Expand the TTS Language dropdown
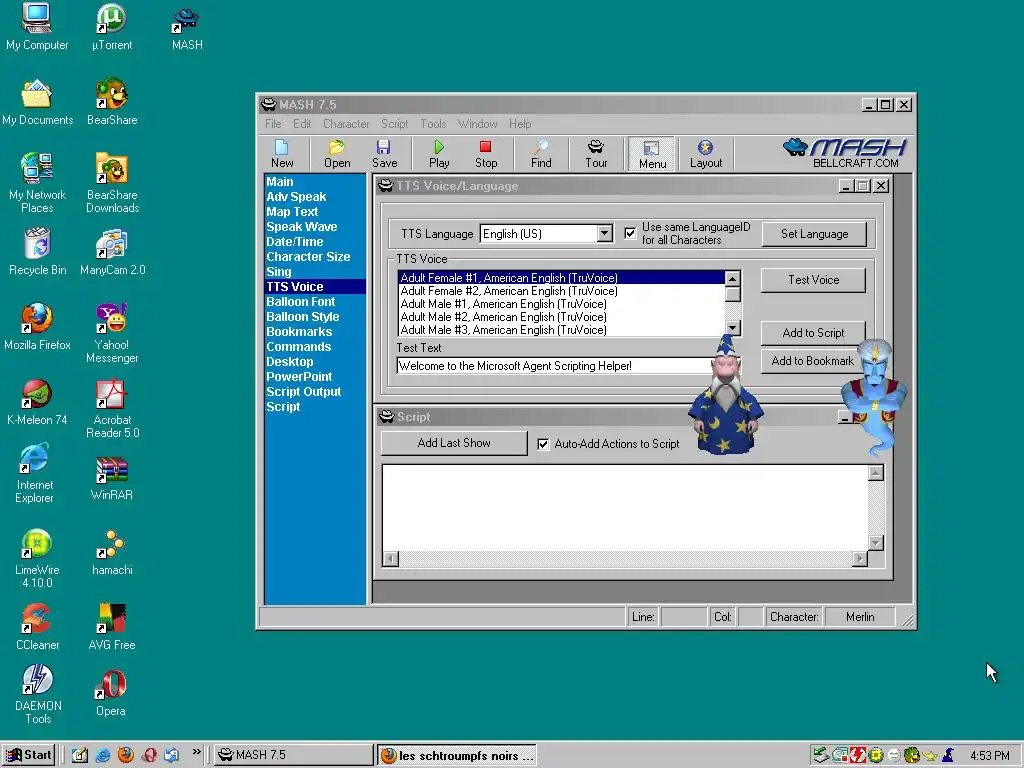The height and width of the screenshot is (768, 1024). [605, 233]
